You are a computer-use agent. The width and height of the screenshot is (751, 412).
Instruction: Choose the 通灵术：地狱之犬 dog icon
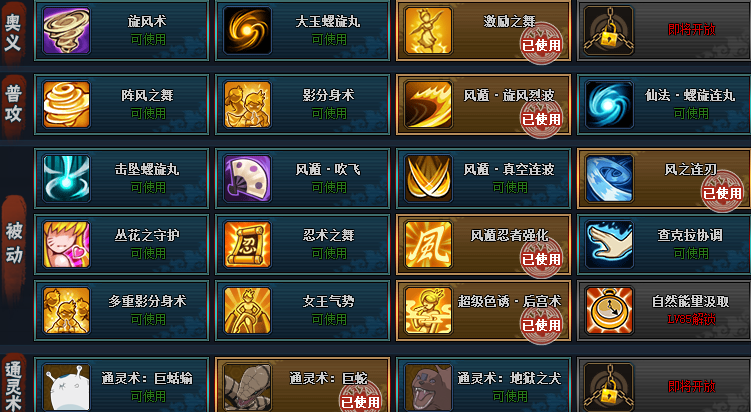coord(428,387)
